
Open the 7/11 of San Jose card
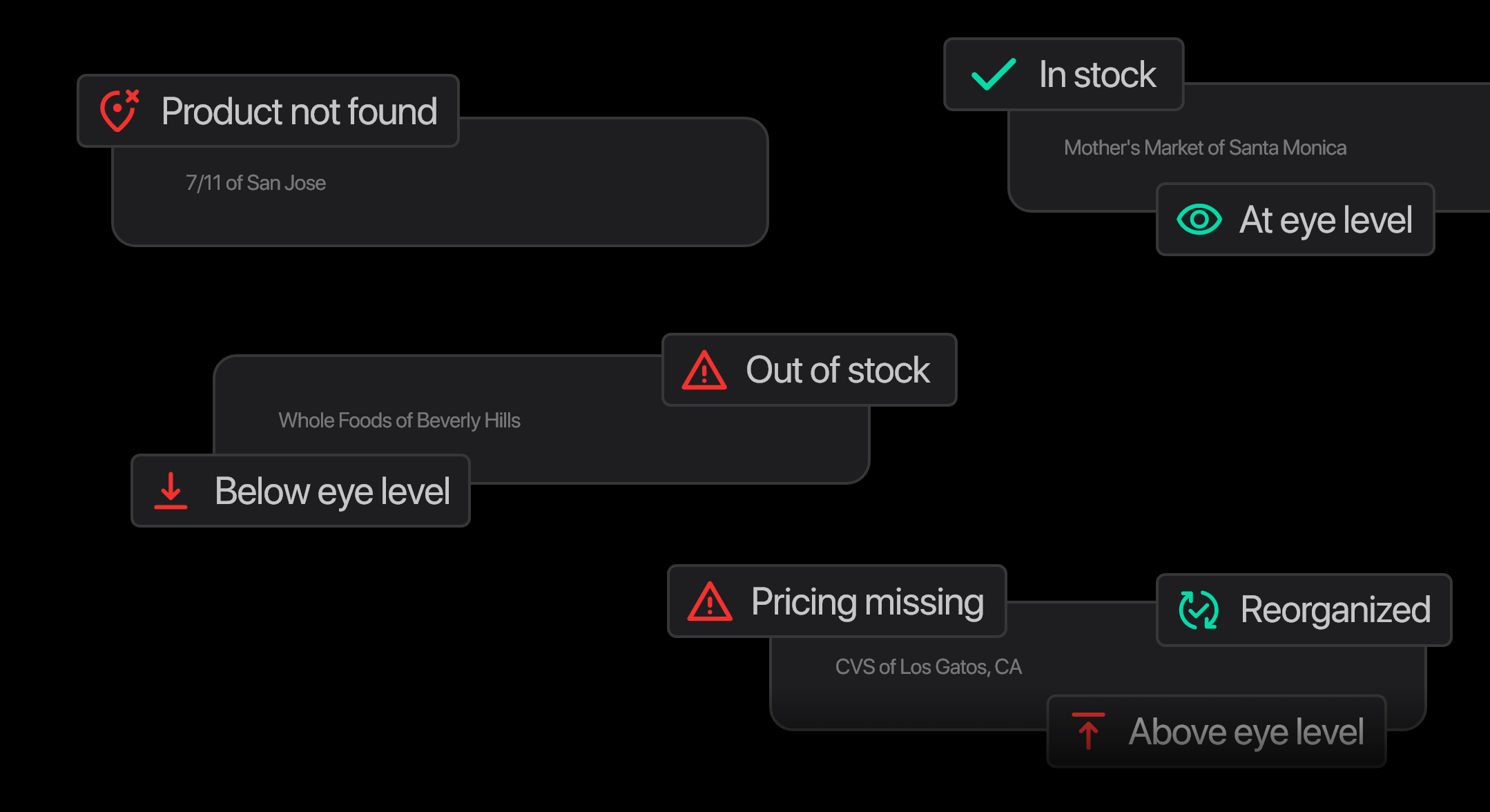(x=440, y=182)
